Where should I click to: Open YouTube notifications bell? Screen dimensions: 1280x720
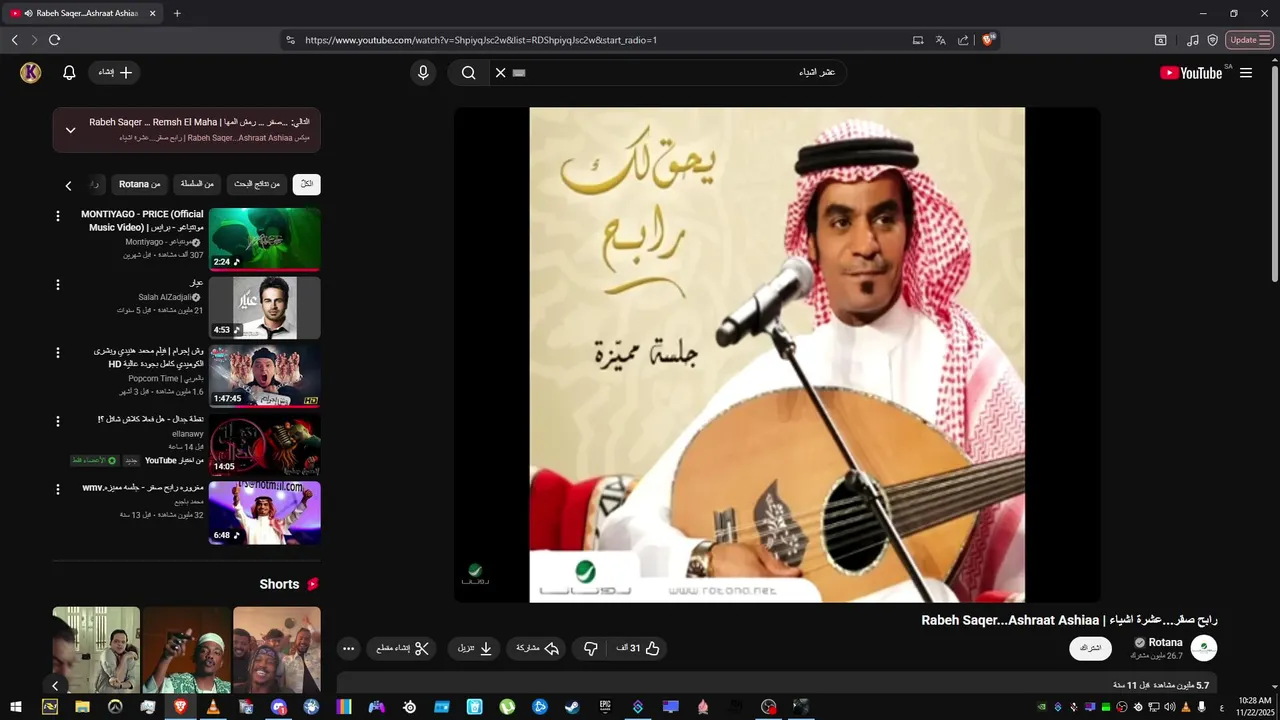[x=69, y=73]
